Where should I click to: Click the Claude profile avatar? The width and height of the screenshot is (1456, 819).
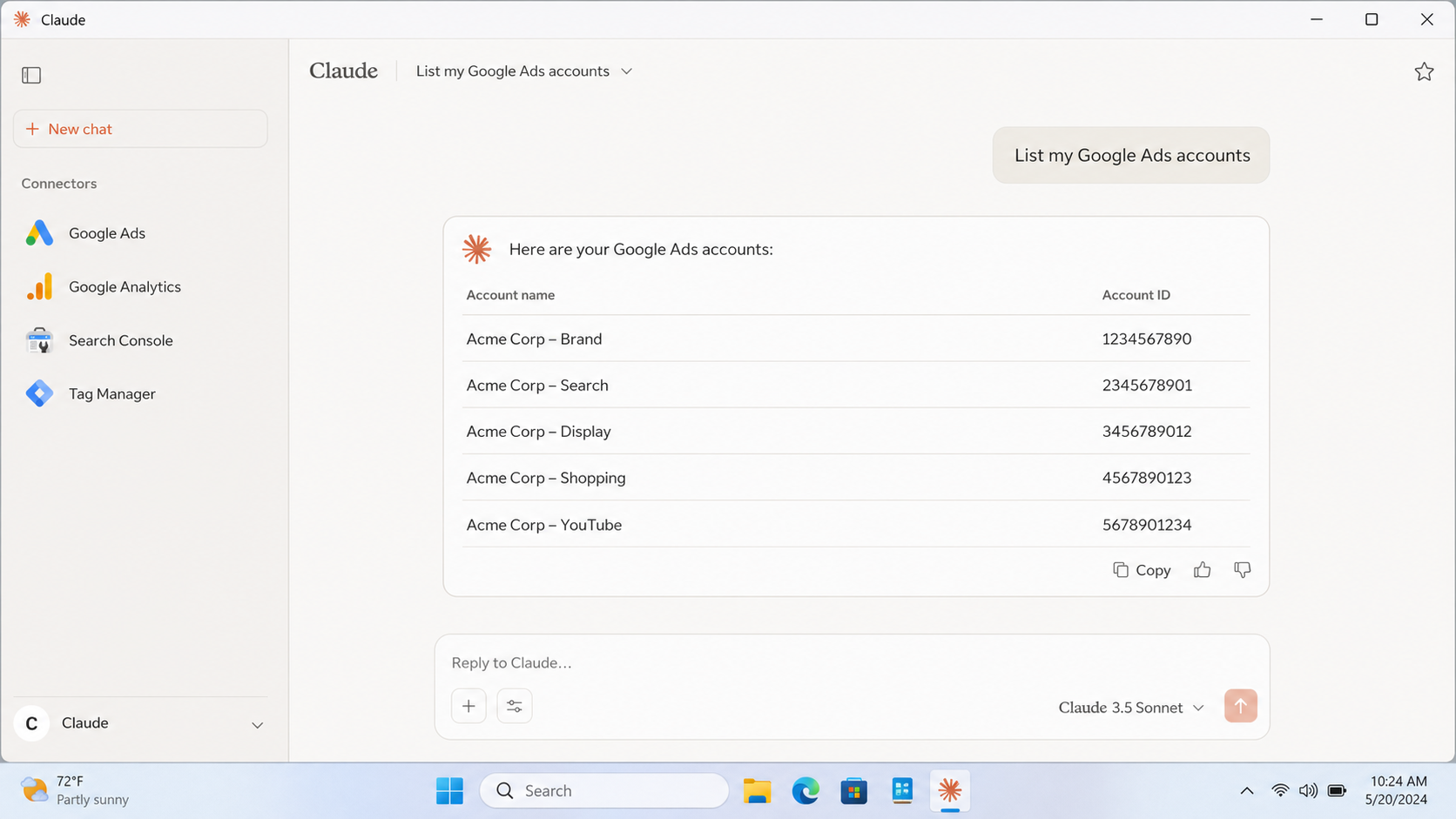click(x=31, y=723)
